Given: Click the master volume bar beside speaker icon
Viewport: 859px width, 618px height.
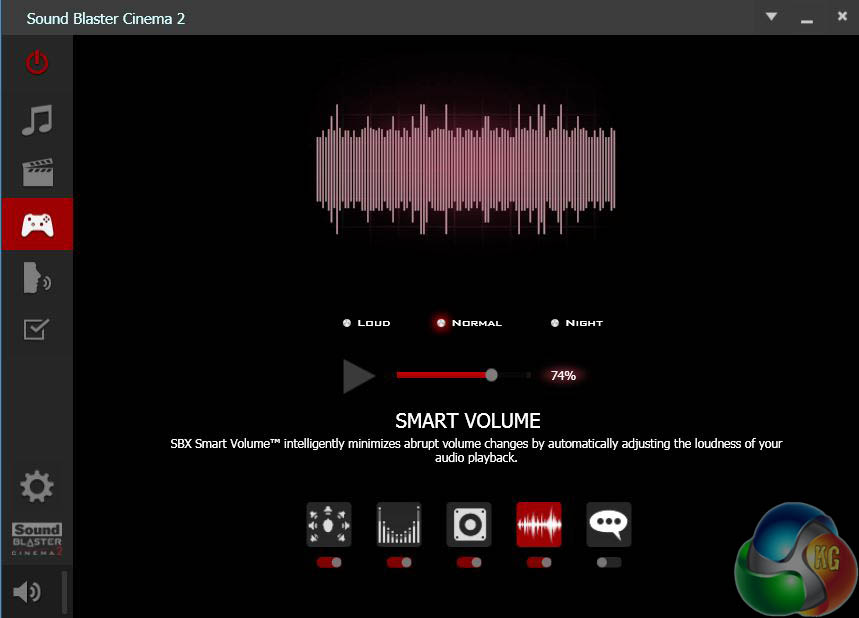Looking at the screenshot, I should [x=65, y=592].
